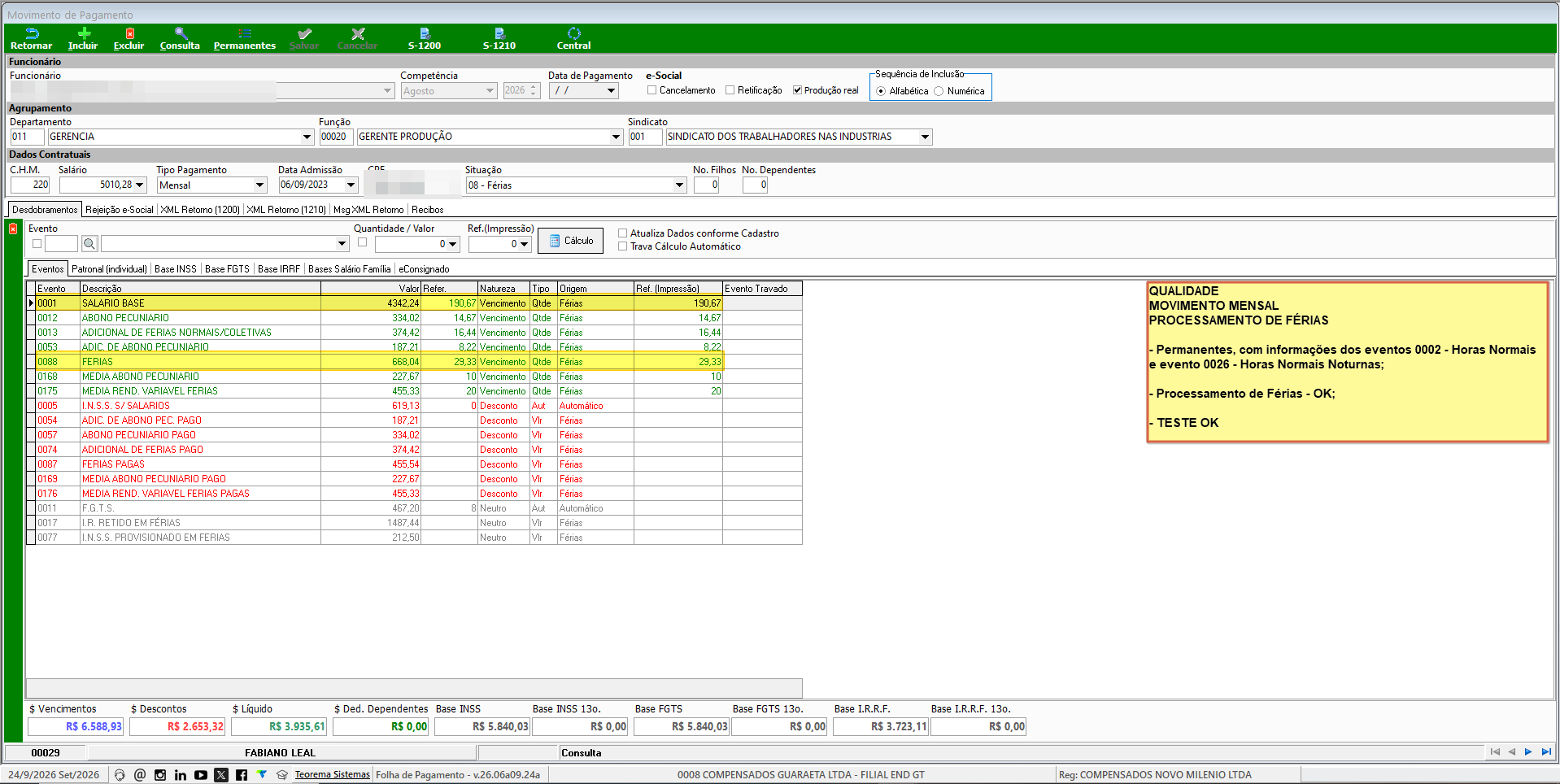
Task: Click the Incluir plus icon
Action: coord(84,33)
